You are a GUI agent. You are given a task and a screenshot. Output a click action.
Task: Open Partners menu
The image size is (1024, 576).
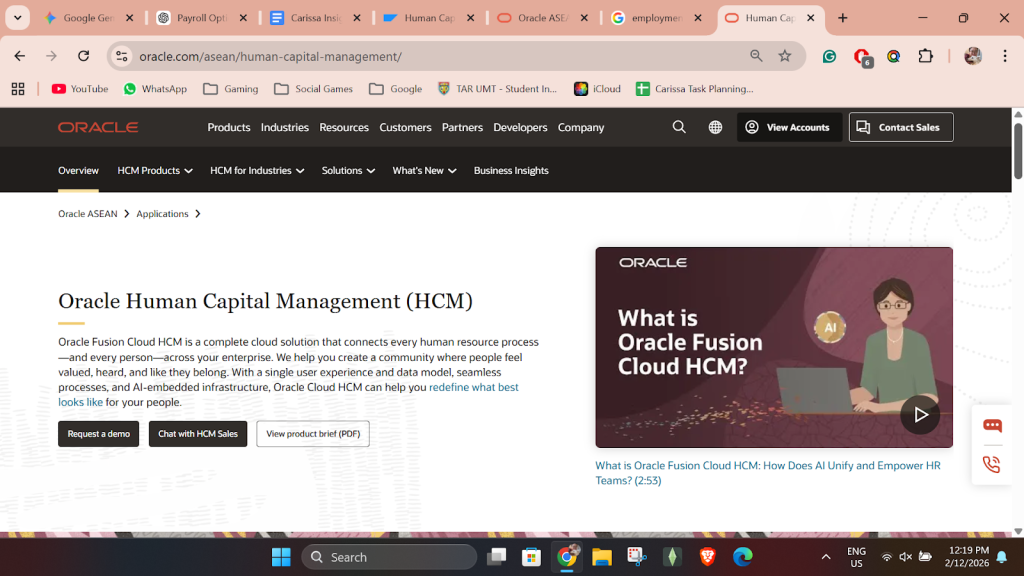click(462, 127)
